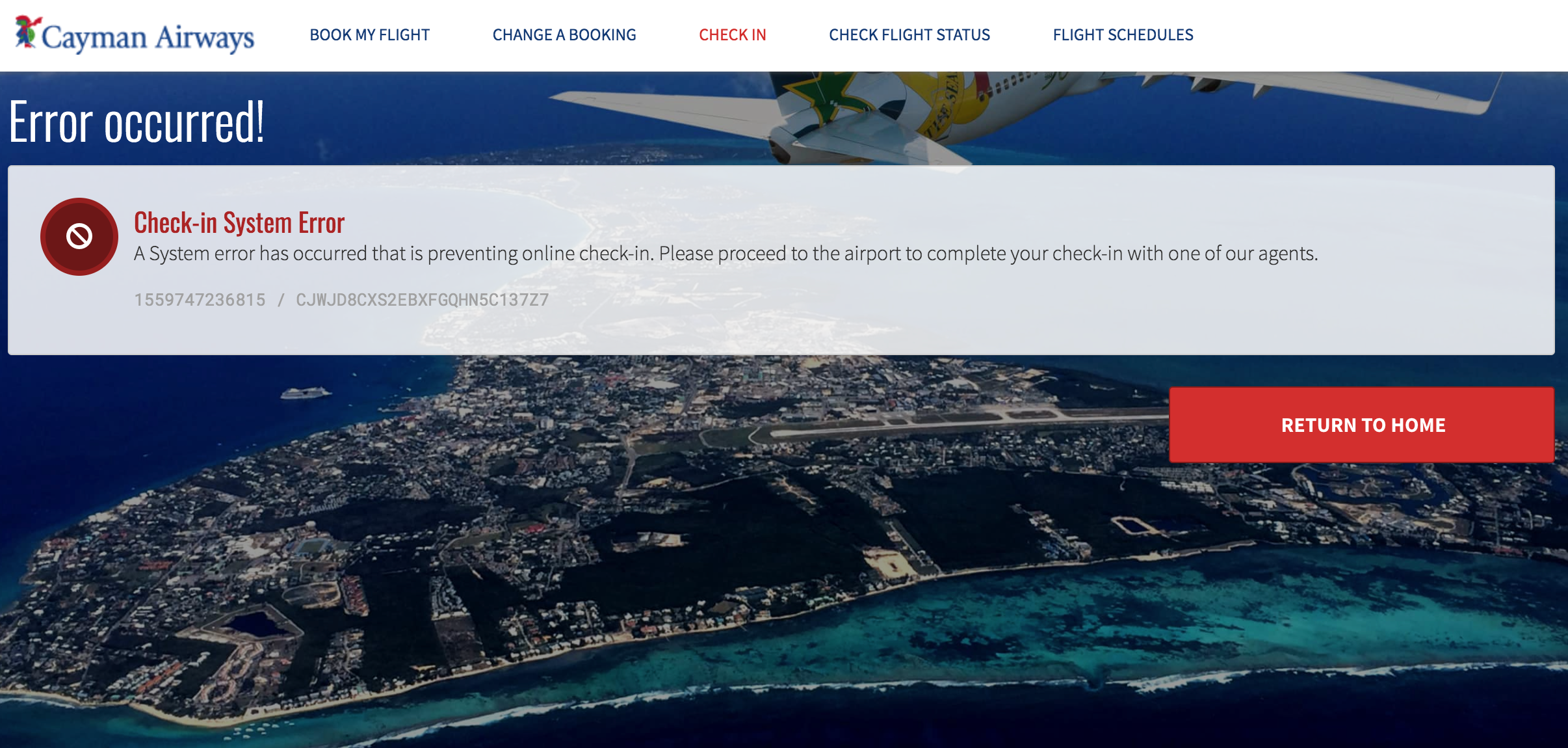The image size is (1568, 748).
Task: Click the dark blue pond in the aerial photo
Action: pos(257,625)
